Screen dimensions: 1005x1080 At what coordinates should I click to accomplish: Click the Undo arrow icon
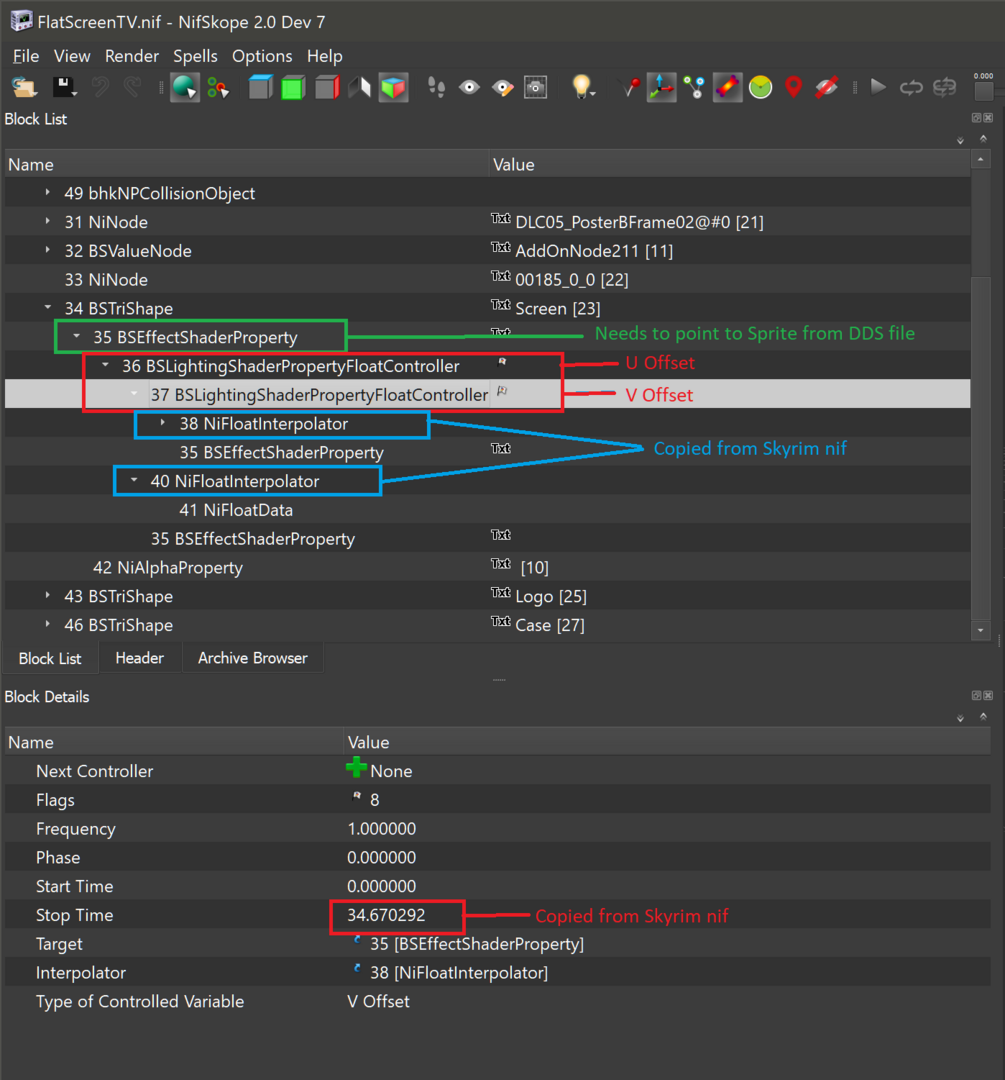(x=101, y=87)
